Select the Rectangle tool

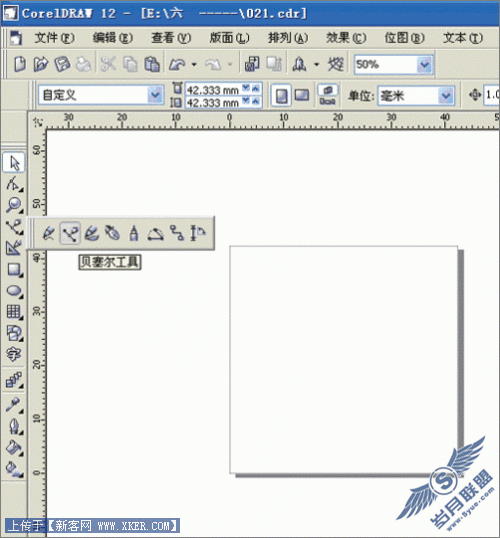click(x=14, y=270)
